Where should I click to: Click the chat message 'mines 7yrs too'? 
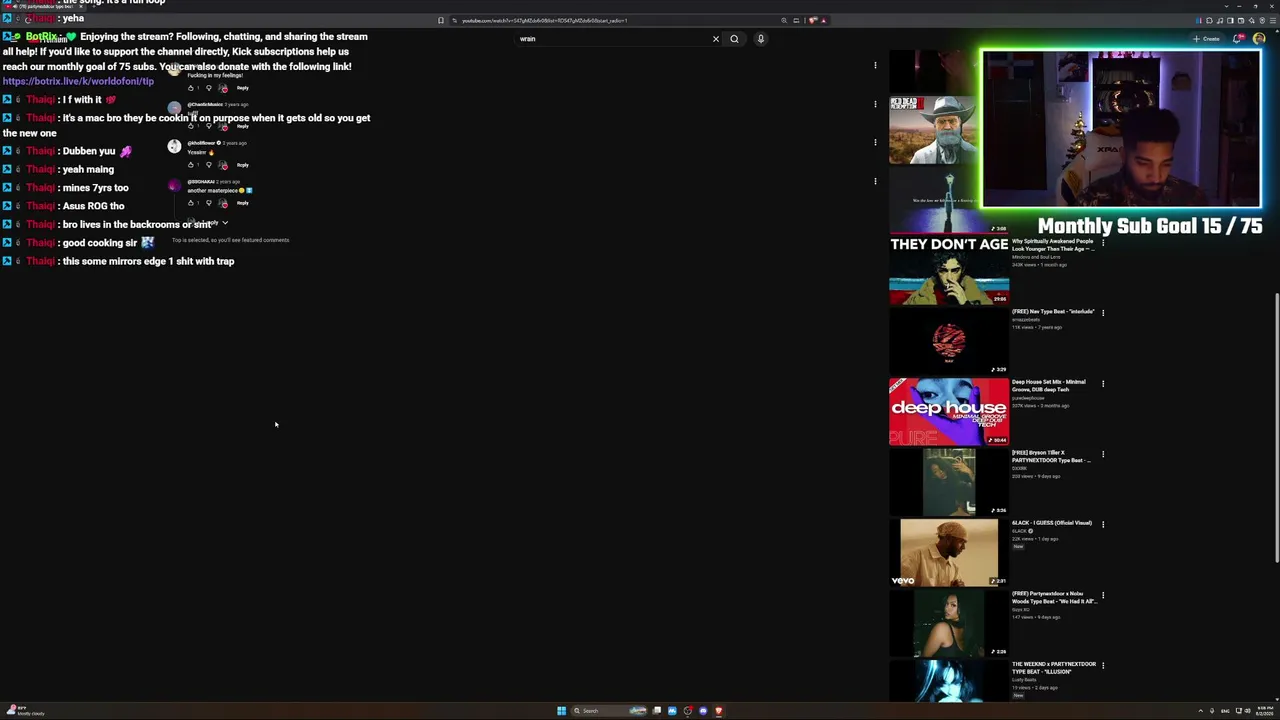click(95, 188)
